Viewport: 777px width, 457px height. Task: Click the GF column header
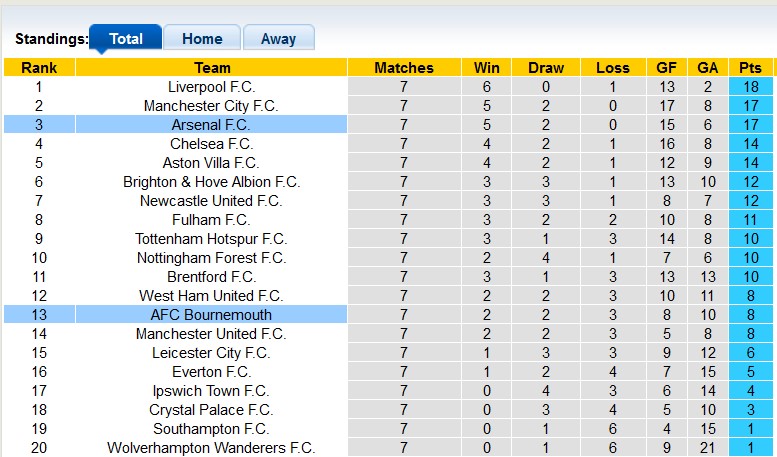click(667, 68)
